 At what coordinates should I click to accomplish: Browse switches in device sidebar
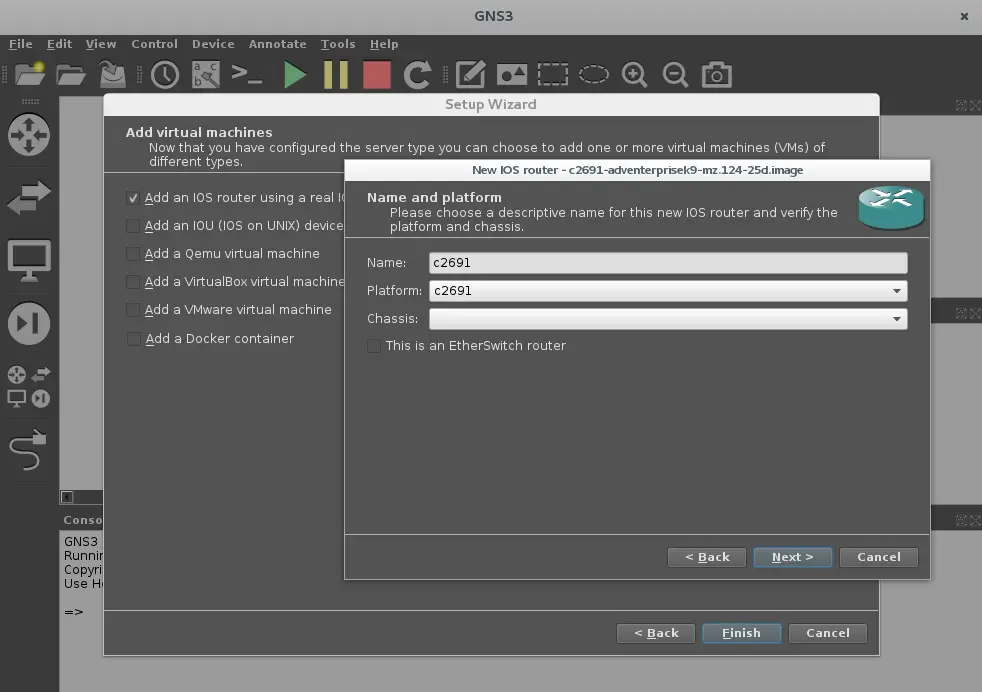click(x=29, y=197)
